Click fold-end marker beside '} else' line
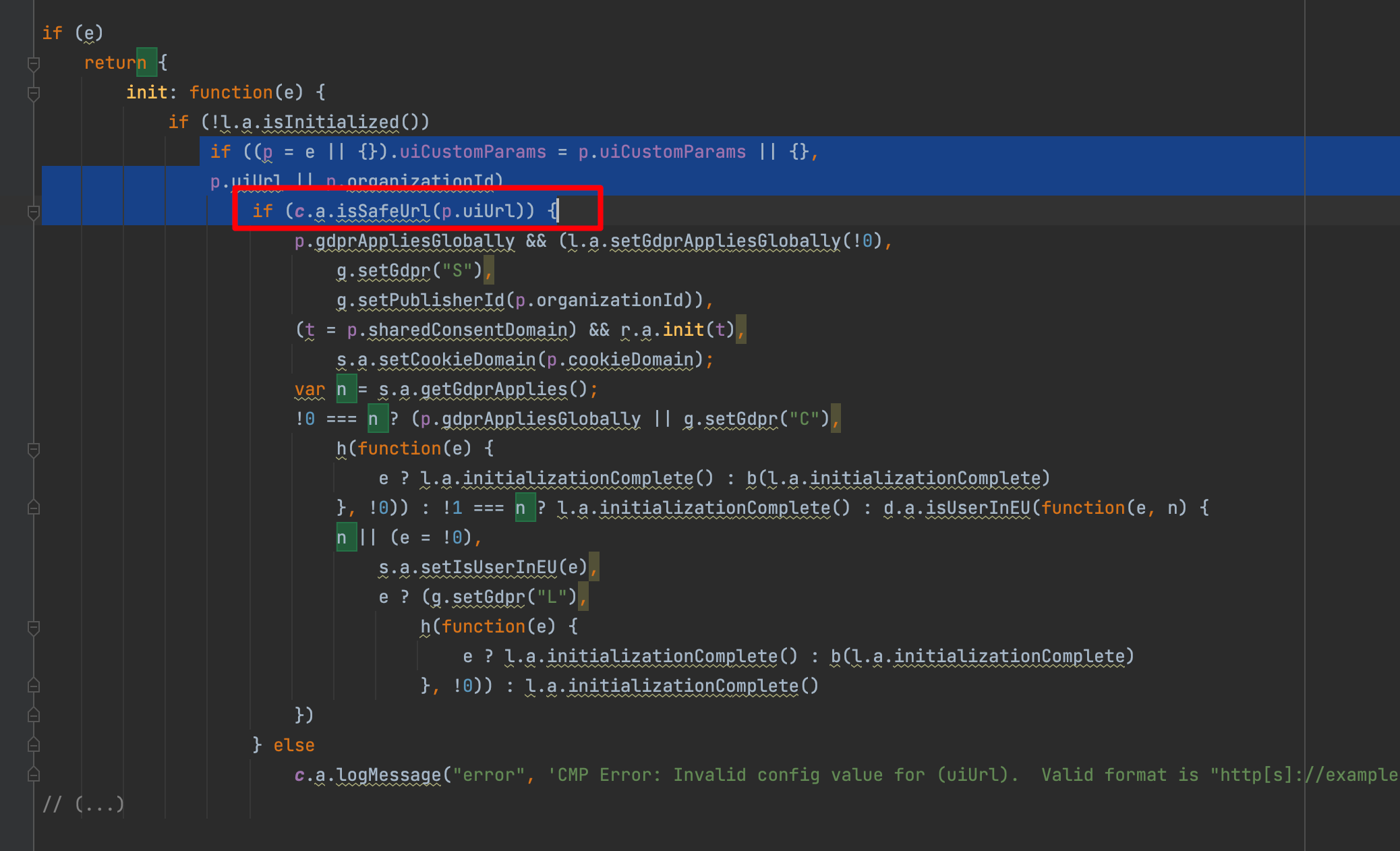 [x=33, y=745]
